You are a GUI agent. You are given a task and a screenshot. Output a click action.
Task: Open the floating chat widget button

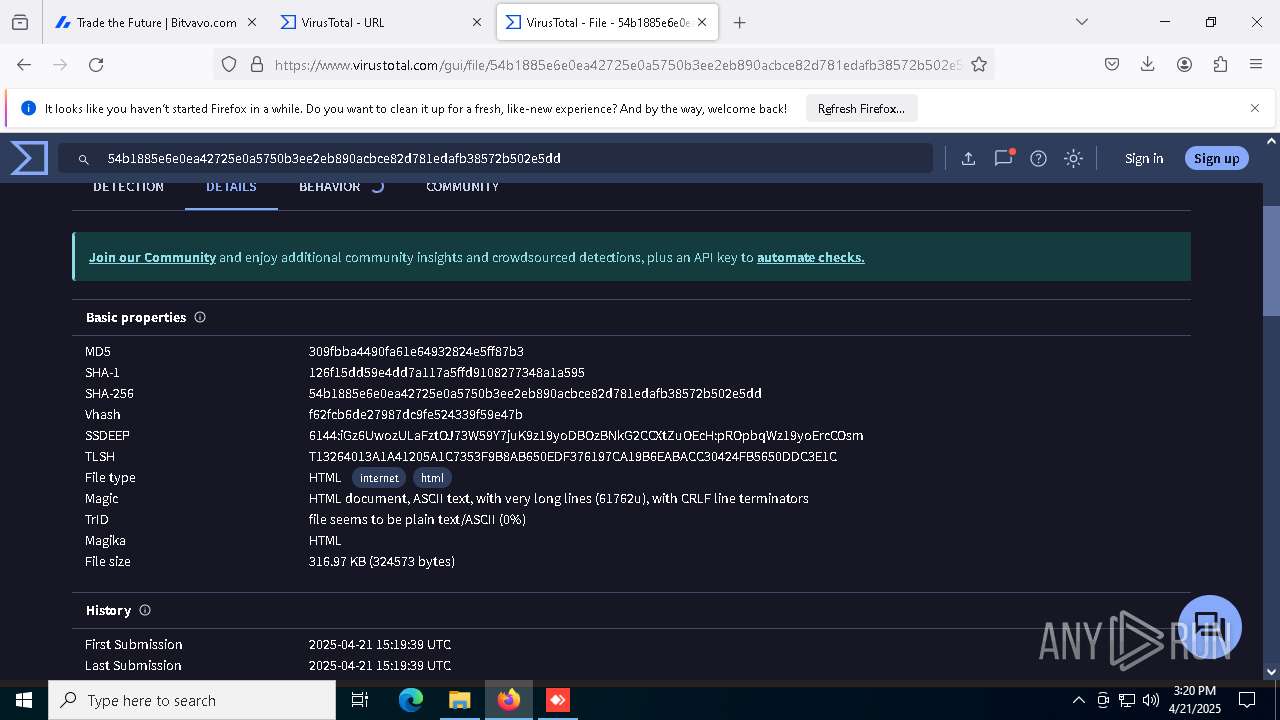(x=1210, y=627)
